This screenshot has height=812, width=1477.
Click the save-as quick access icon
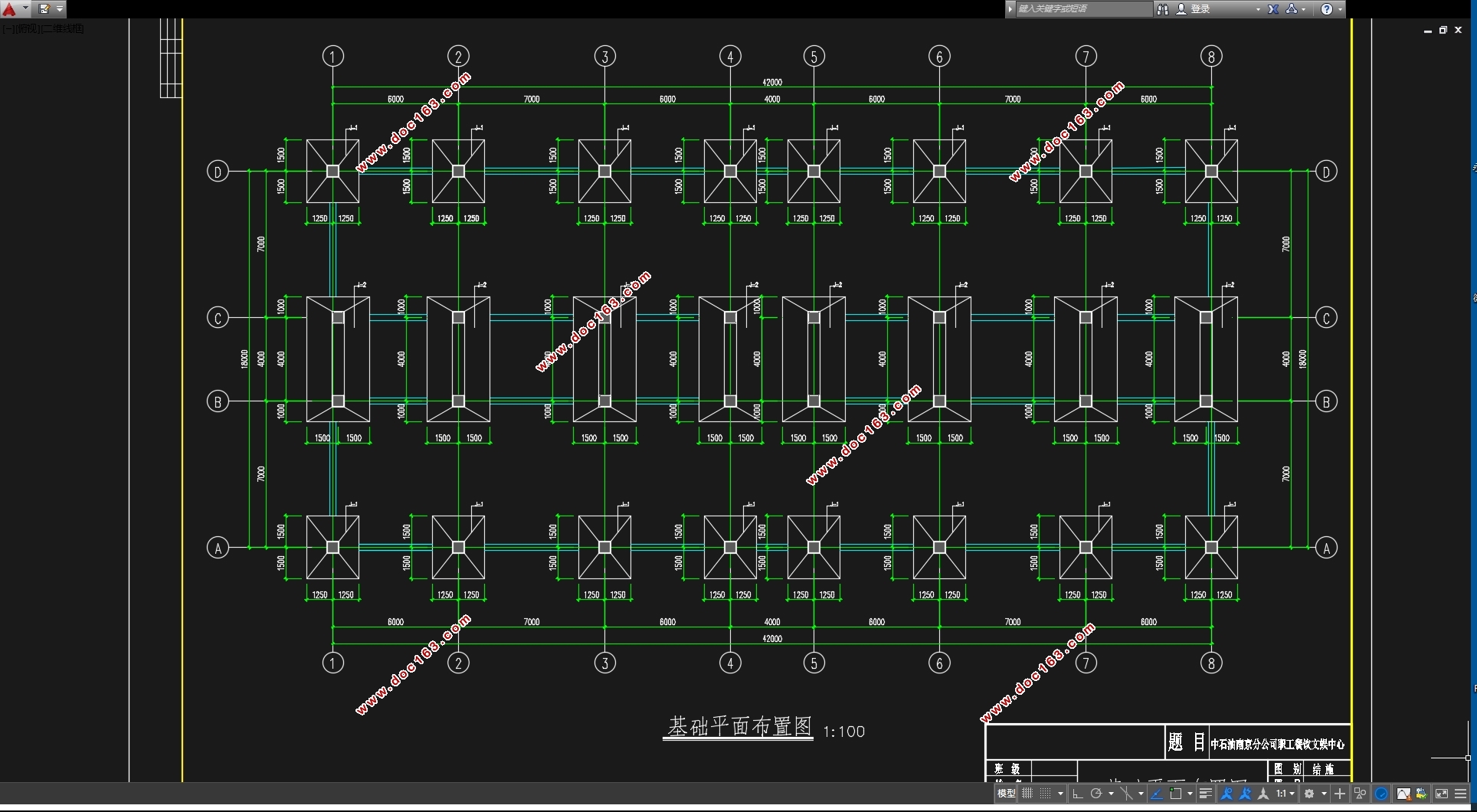tap(44, 9)
